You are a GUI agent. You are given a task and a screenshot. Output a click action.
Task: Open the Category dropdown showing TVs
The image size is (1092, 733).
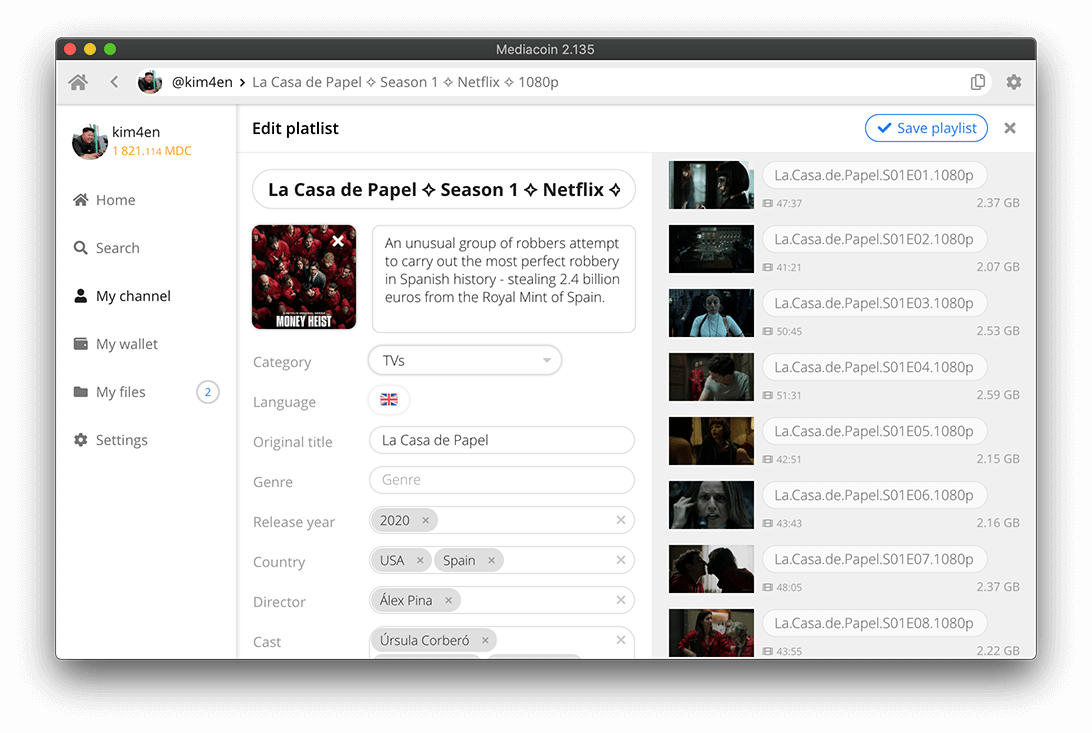(x=465, y=361)
